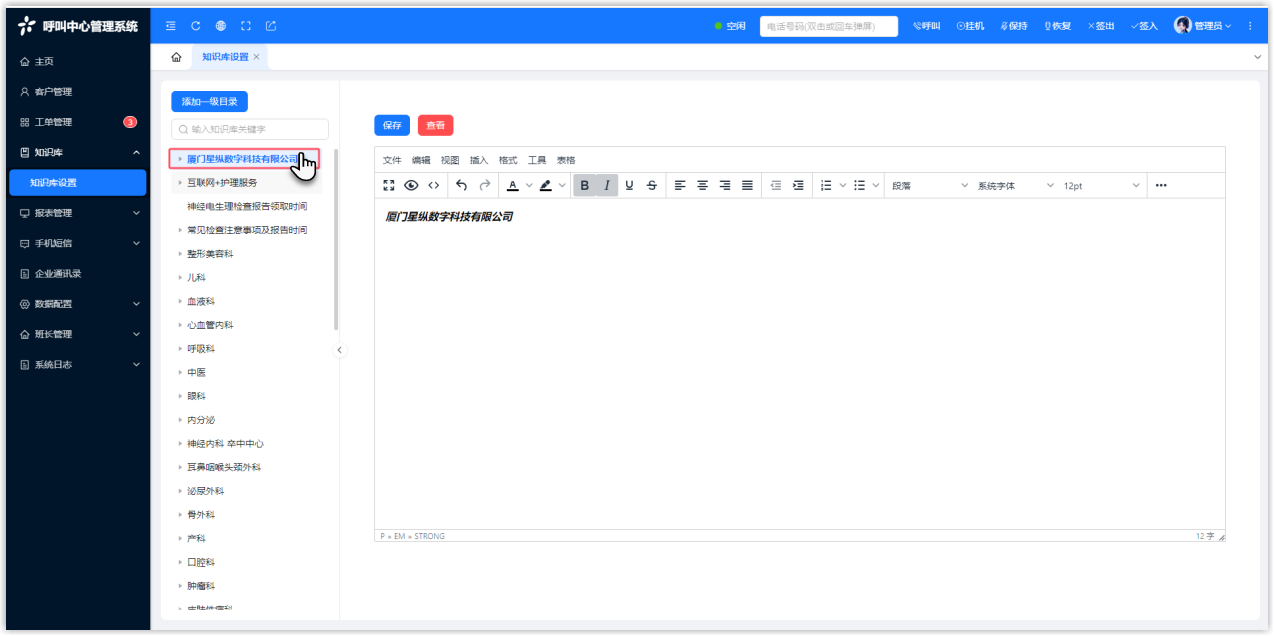Toggle bold formatting button
Viewport: 1274px width, 636px height.
[x=585, y=185]
